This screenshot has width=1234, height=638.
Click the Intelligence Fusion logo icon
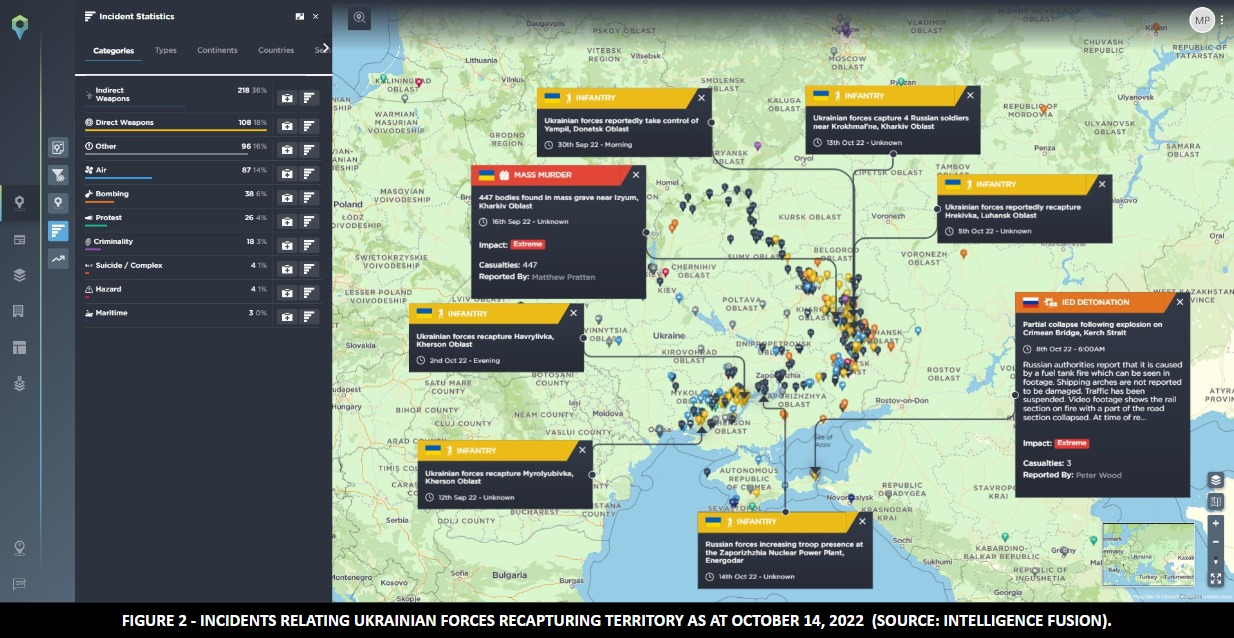pos(20,27)
